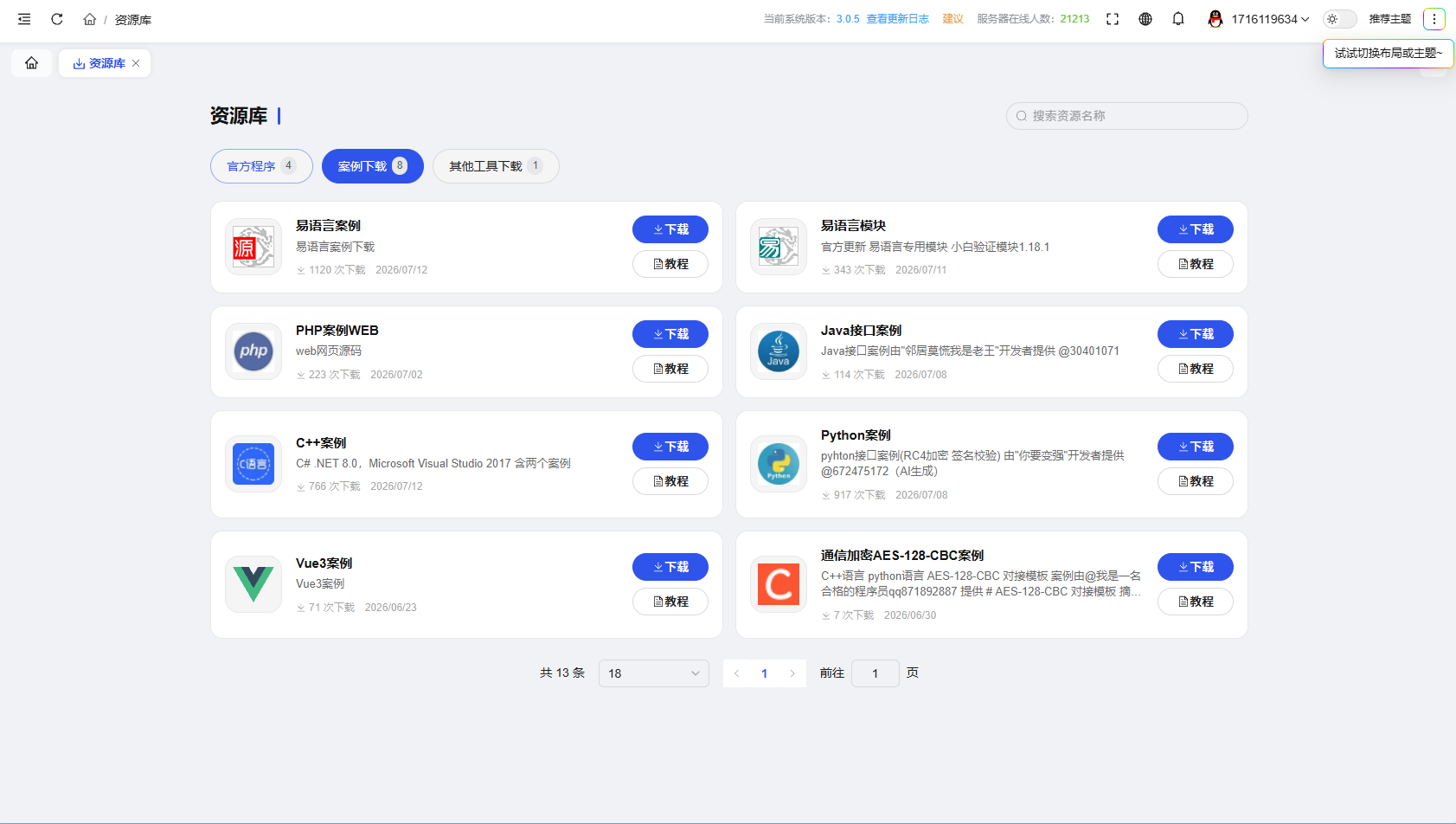Download C++案例
This screenshot has width=1456, height=824.
point(670,447)
